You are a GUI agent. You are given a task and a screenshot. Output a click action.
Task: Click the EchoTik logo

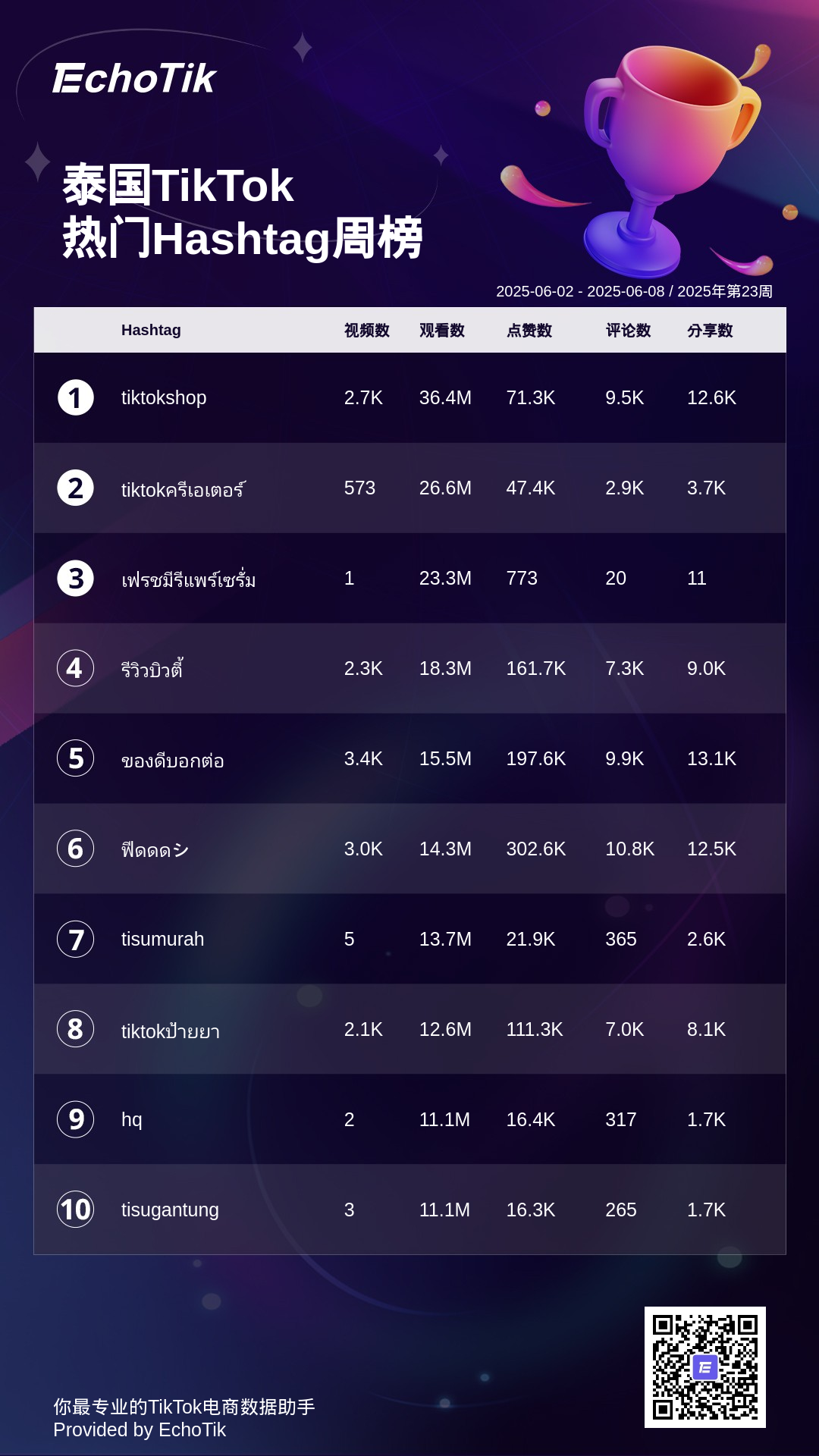tap(134, 79)
